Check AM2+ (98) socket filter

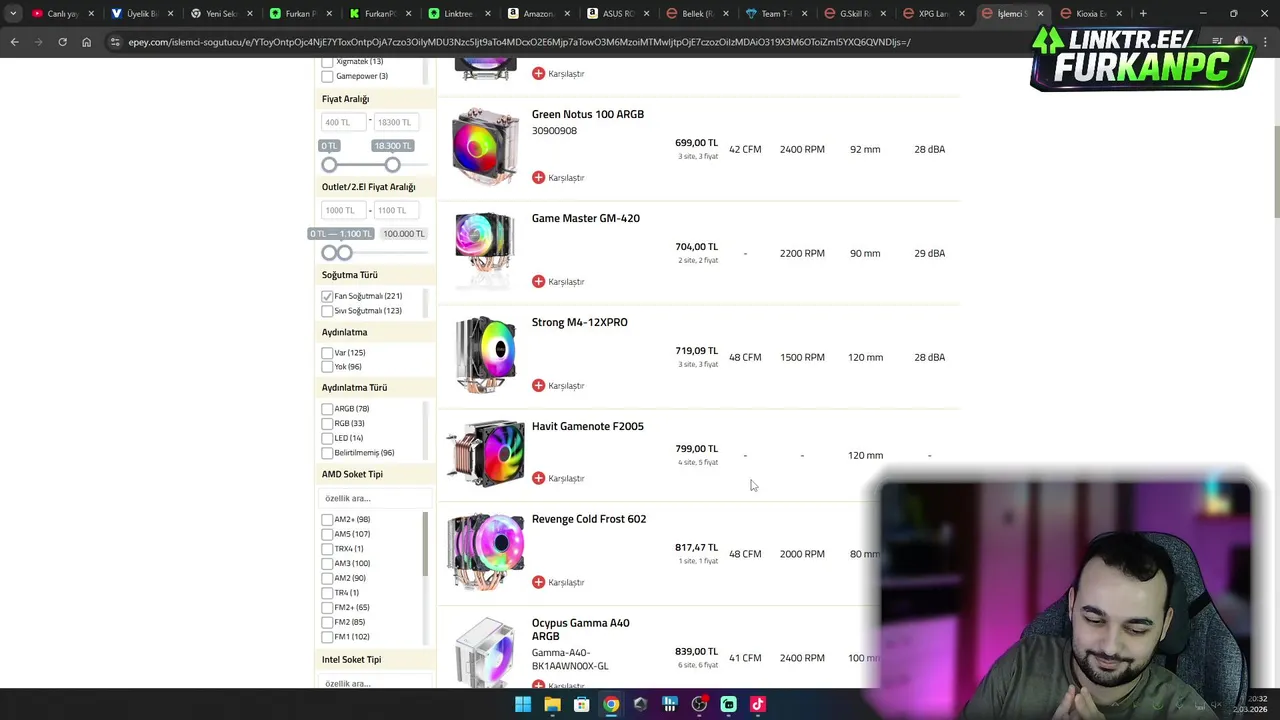327,520
